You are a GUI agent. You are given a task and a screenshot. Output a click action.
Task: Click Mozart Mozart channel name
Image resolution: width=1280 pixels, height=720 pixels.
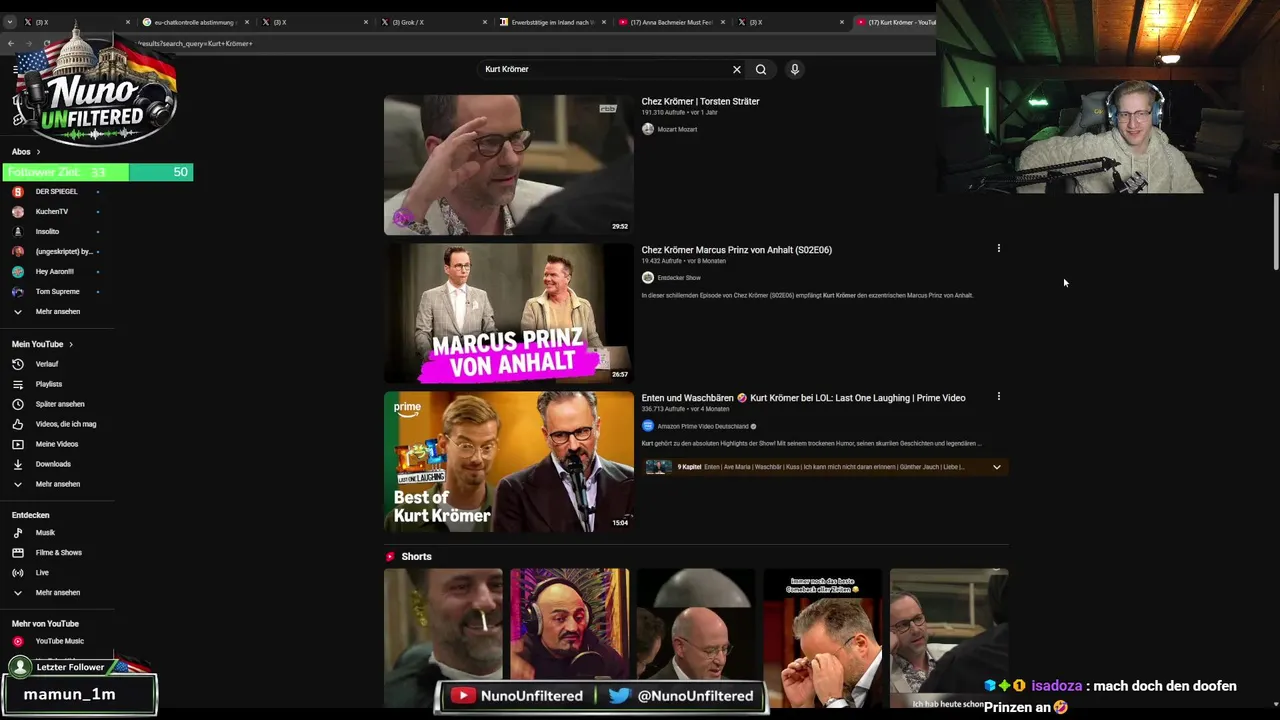[x=677, y=130]
